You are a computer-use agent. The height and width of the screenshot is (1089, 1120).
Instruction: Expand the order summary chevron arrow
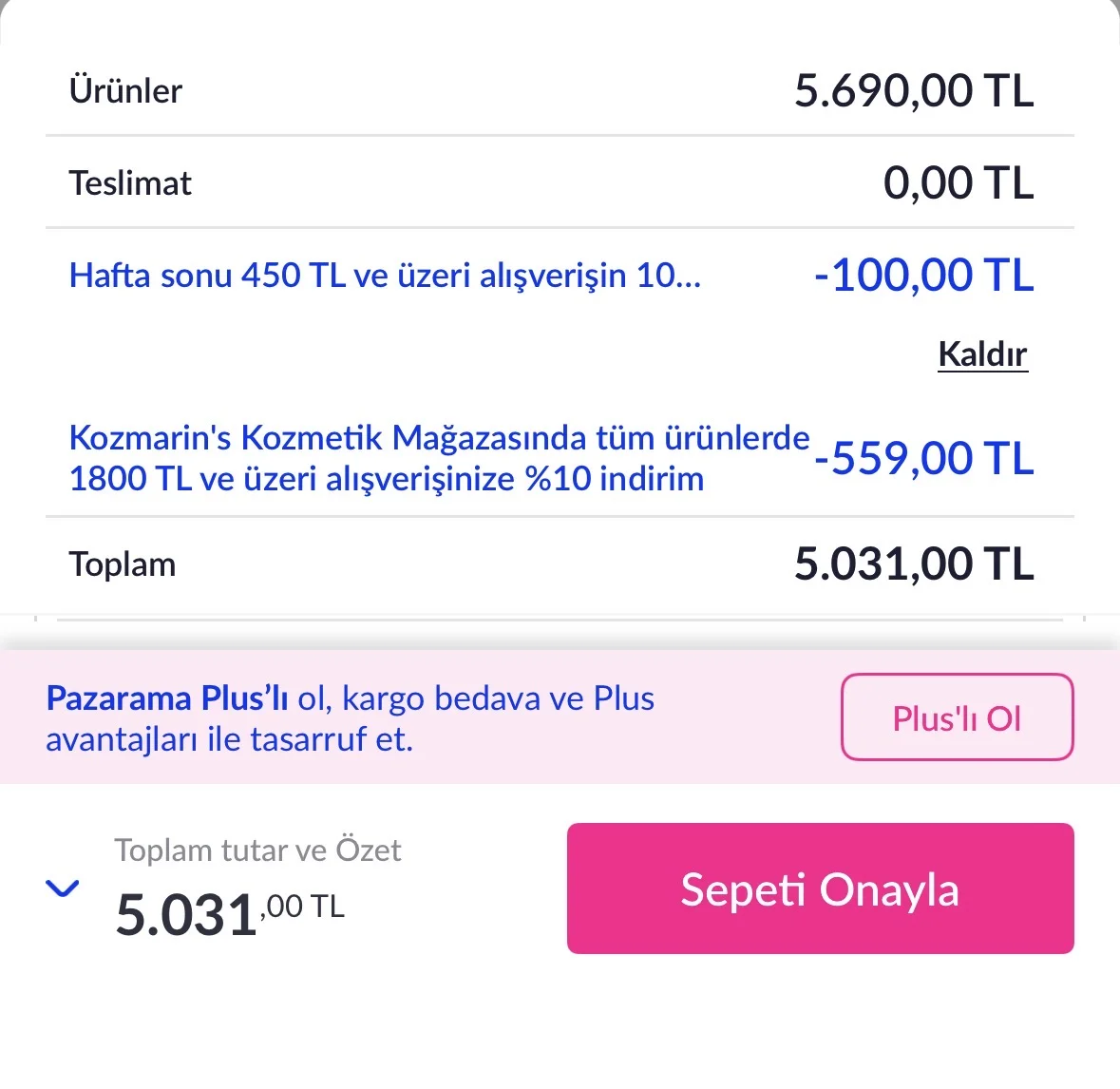(x=63, y=888)
